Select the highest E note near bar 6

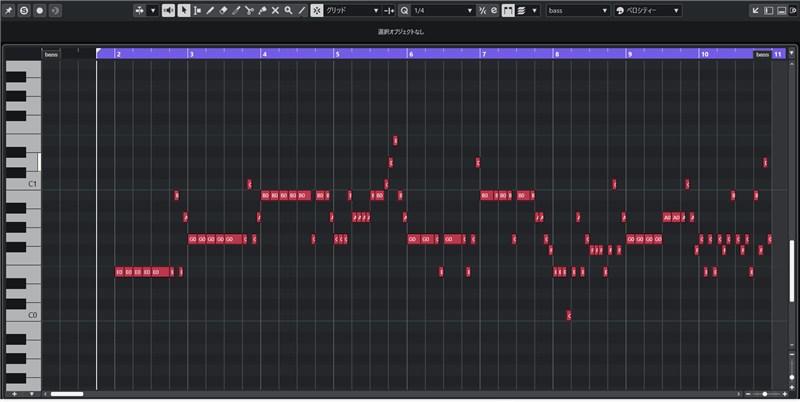point(395,140)
